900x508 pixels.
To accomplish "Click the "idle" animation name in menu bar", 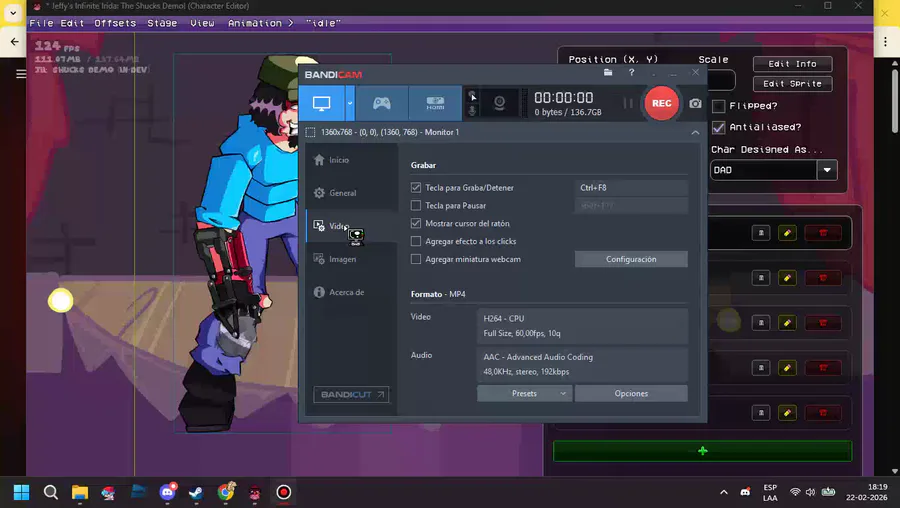I will point(323,24).
